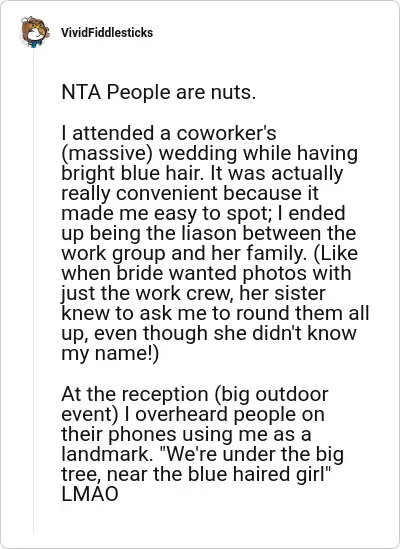Click the 'I attended a coworker's' line

coord(169,133)
